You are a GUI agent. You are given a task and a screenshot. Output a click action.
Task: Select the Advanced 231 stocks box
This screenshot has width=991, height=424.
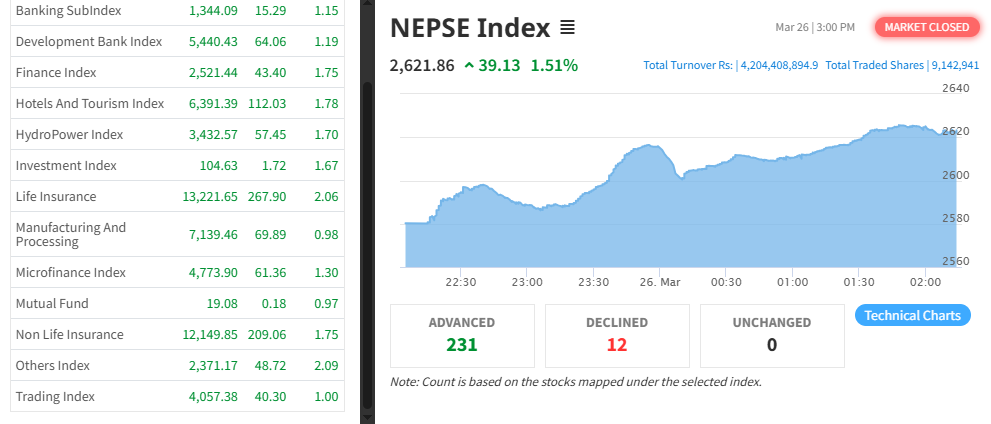click(x=462, y=336)
